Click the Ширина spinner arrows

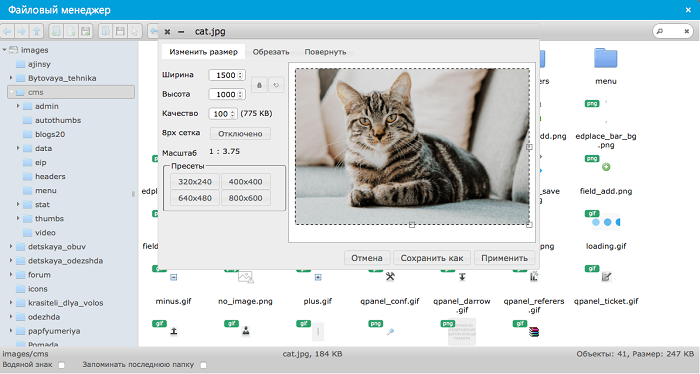(x=240, y=75)
